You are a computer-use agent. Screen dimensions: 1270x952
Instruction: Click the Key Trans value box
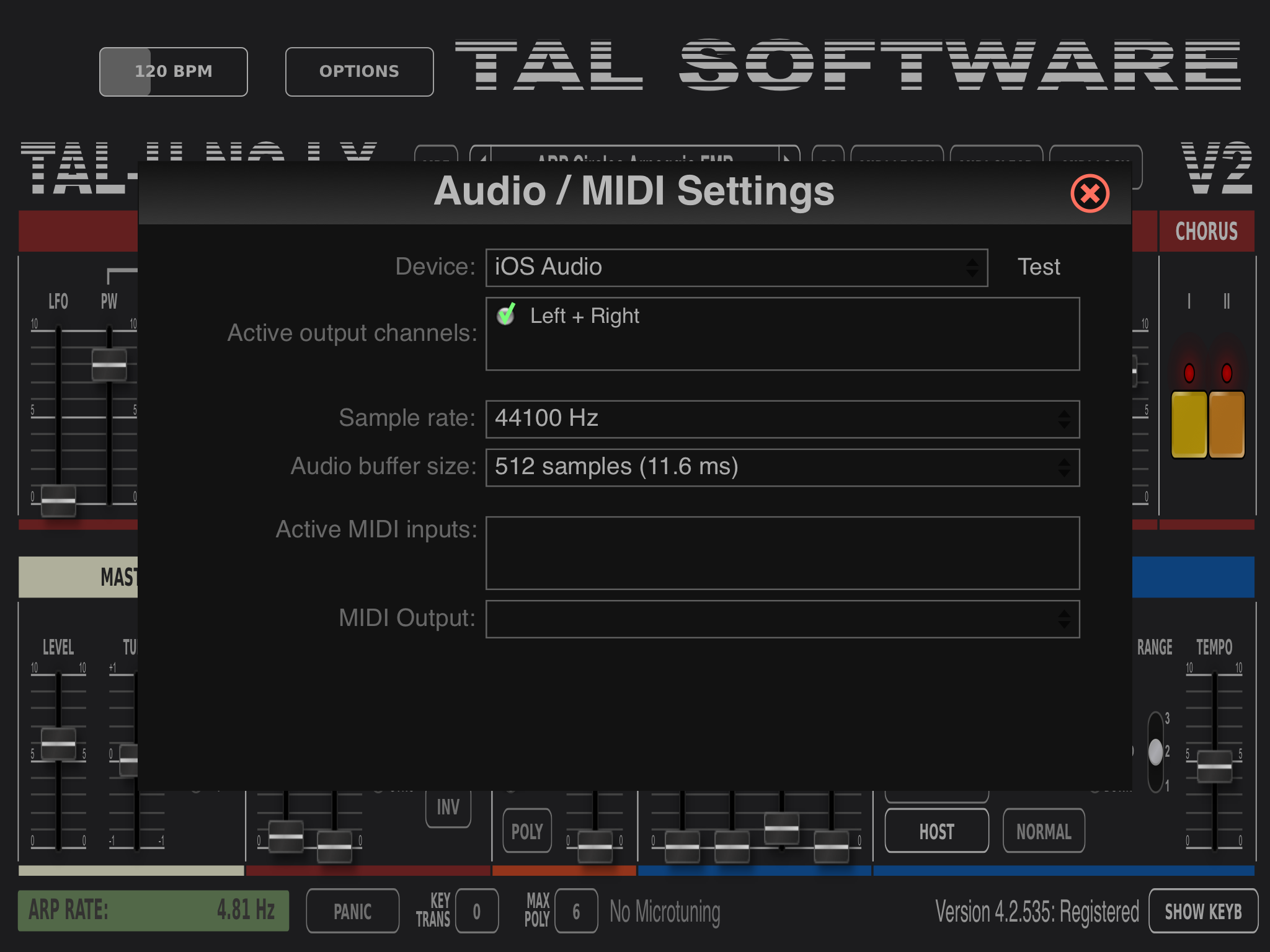[476, 911]
